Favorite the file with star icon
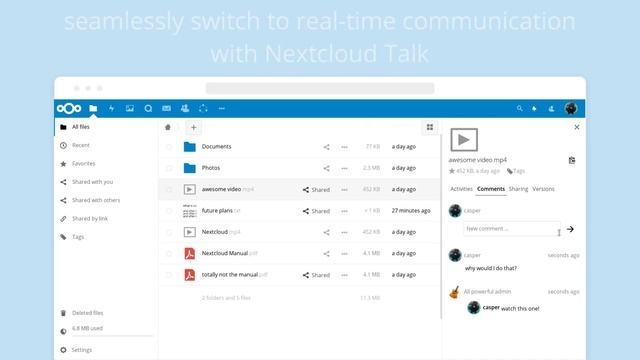This screenshot has width=640, height=360. (x=452, y=171)
